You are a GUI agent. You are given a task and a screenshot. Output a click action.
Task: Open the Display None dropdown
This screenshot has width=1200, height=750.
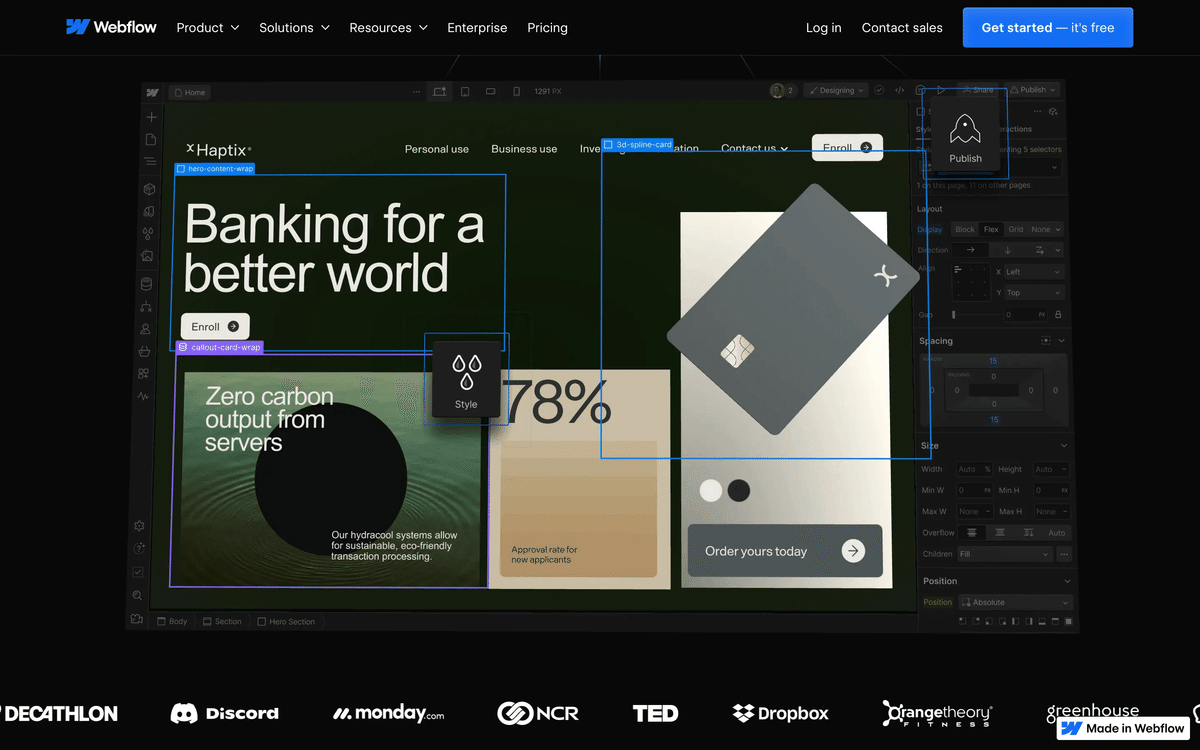click(1046, 229)
